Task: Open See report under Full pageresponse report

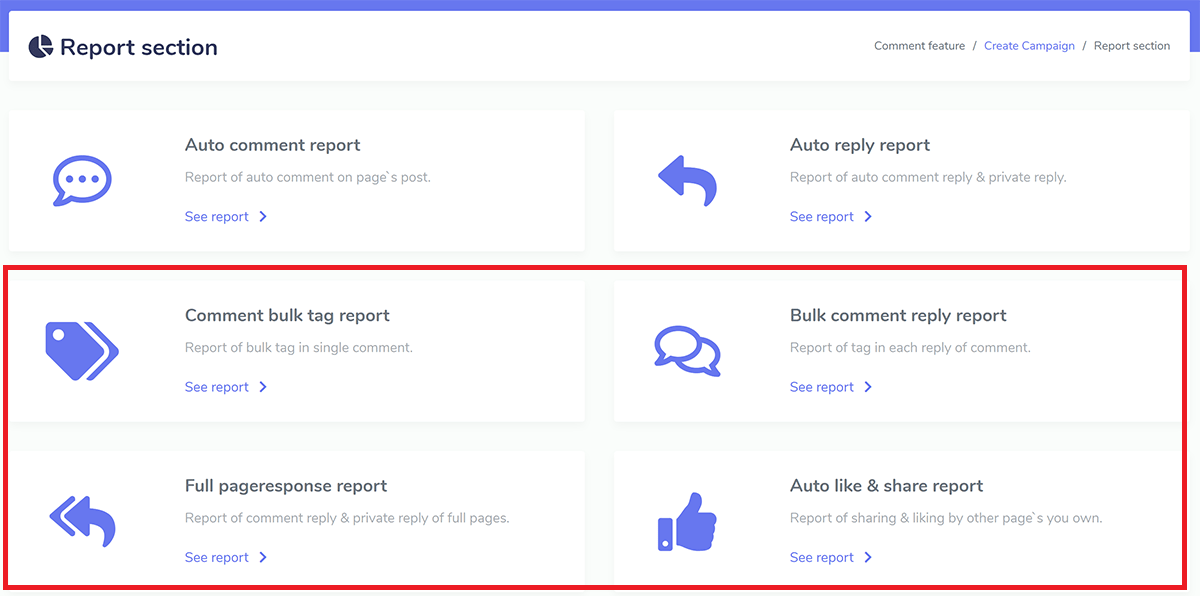Action: point(217,557)
